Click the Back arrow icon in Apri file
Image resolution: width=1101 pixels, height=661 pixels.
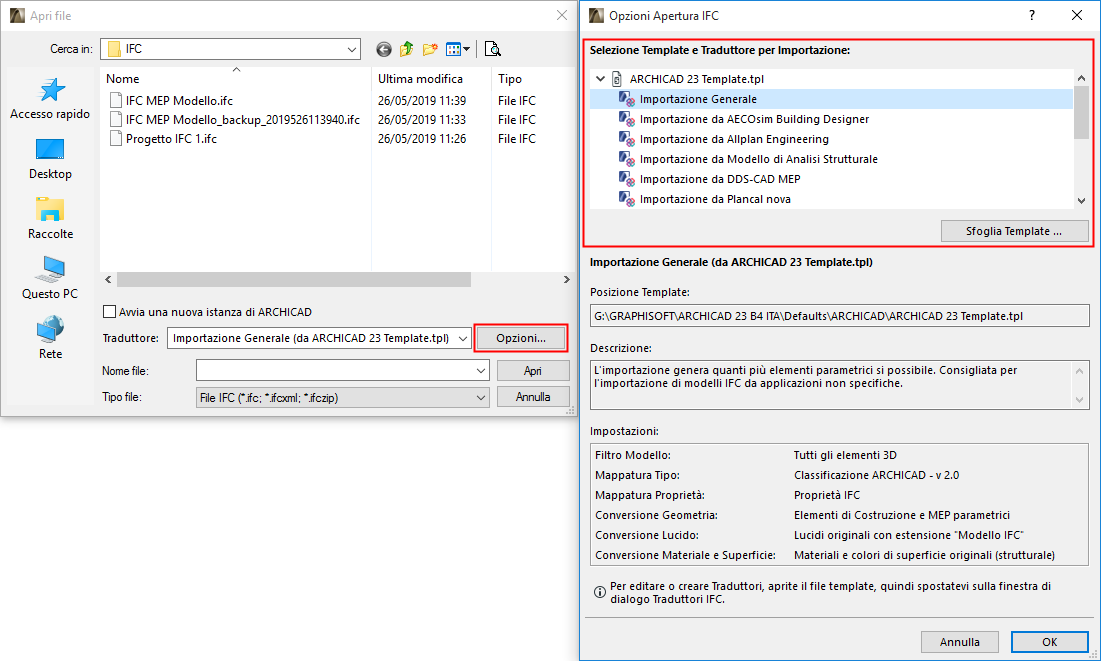[383, 49]
